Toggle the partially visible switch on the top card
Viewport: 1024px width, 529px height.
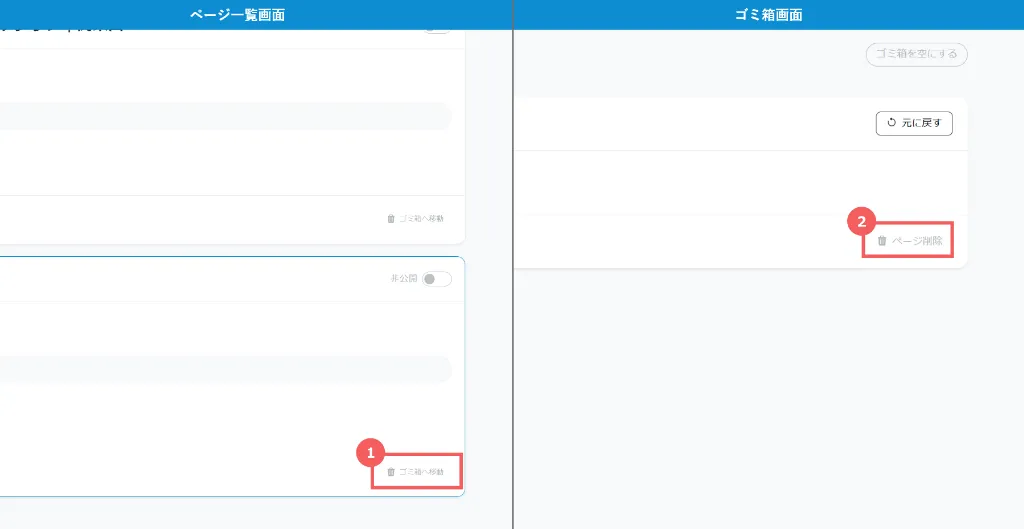point(436,31)
